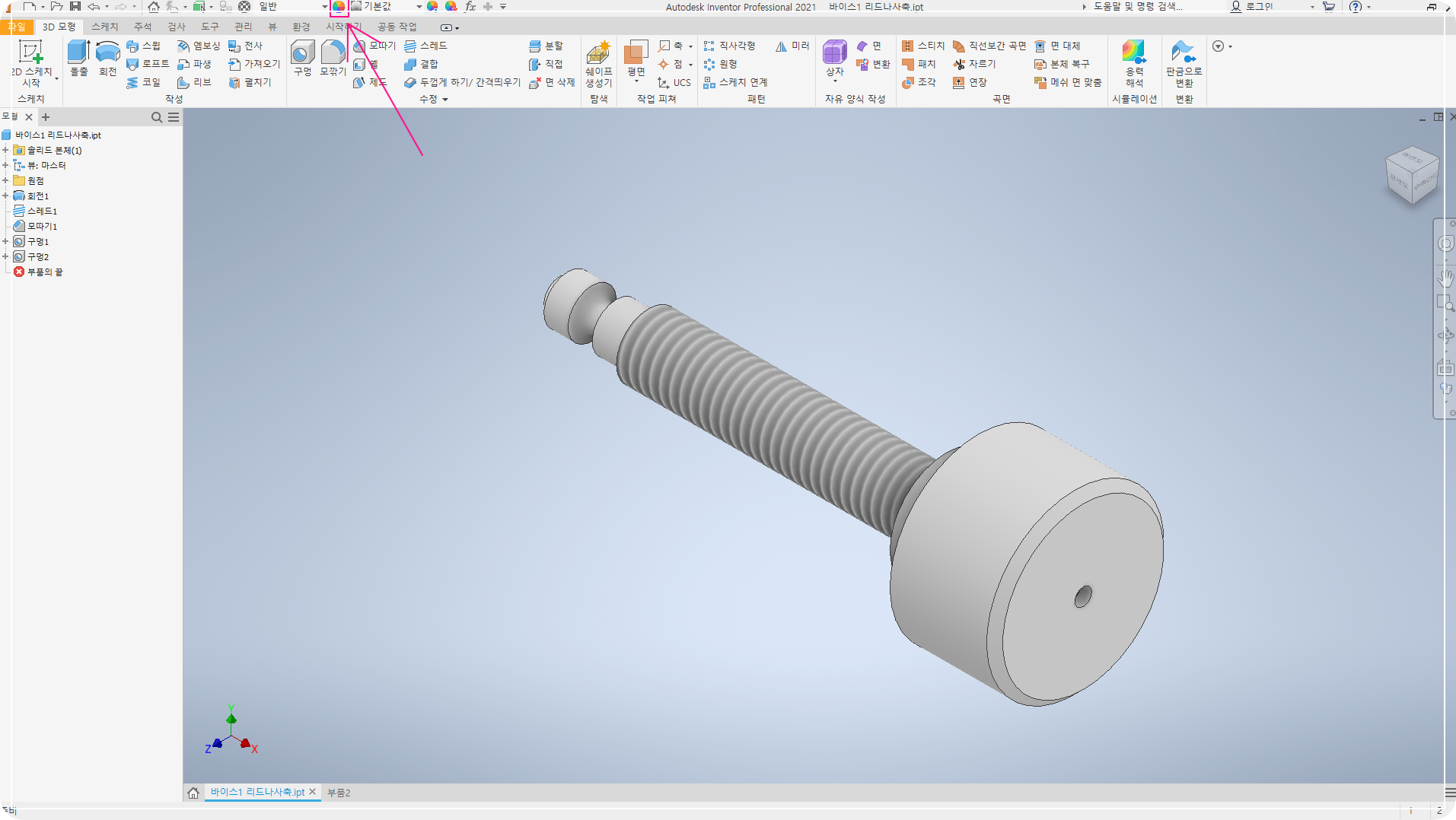
Task: Click the Import (가져오기) tool
Action: tap(254, 64)
